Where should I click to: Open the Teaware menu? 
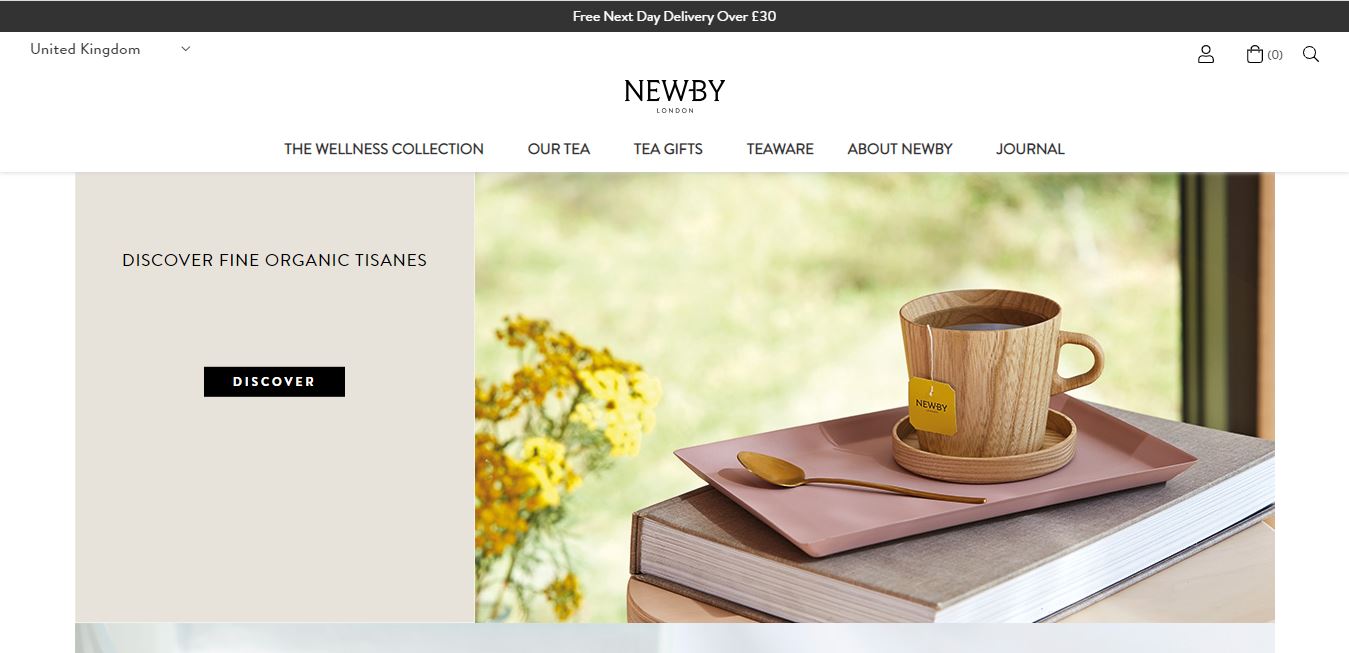780,149
